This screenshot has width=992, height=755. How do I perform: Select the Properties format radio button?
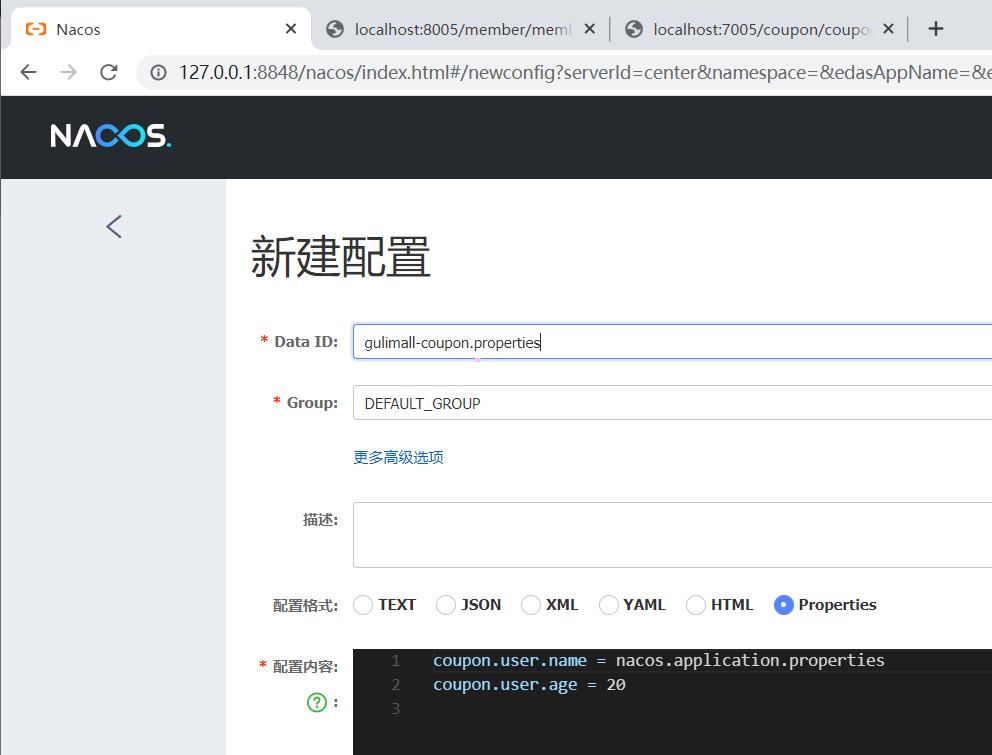click(784, 605)
